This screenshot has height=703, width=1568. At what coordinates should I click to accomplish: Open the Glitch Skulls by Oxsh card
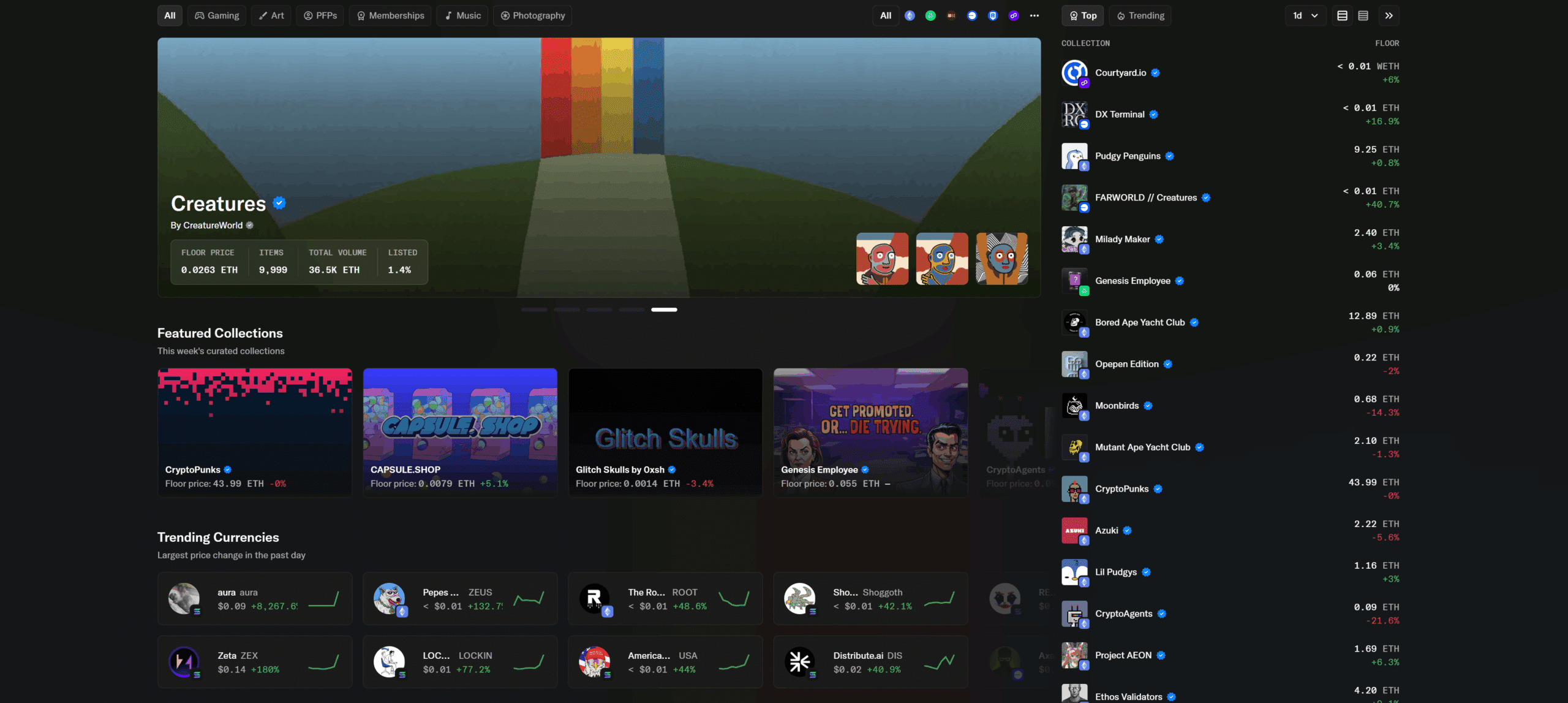pyautogui.click(x=665, y=432)
